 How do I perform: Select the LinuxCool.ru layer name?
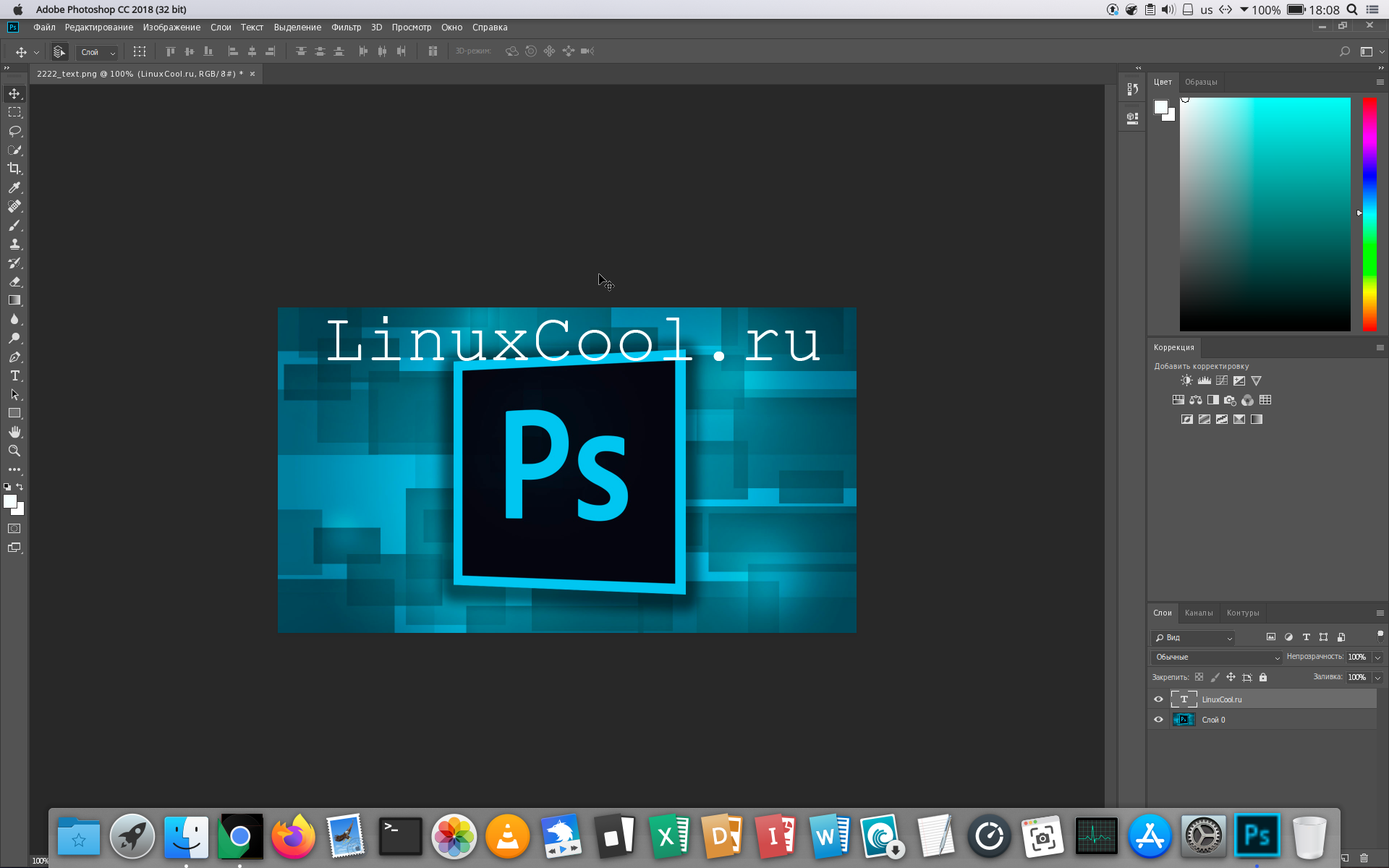pos(1222,699)
